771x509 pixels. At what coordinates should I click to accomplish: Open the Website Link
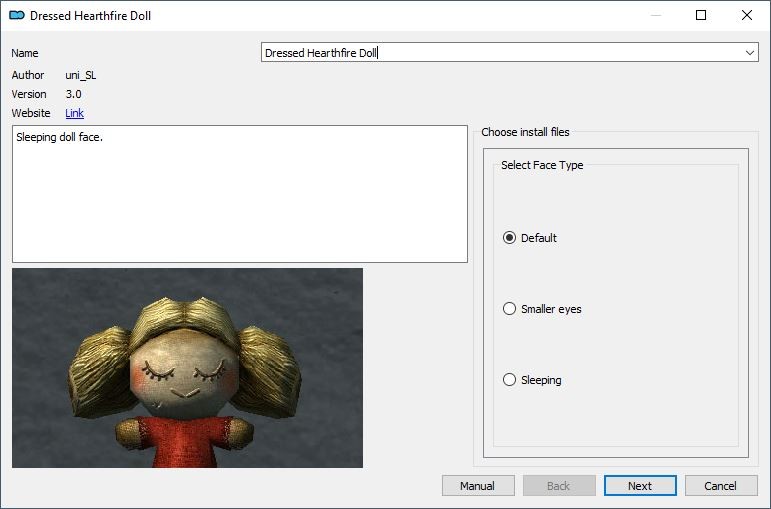point(74,113)
